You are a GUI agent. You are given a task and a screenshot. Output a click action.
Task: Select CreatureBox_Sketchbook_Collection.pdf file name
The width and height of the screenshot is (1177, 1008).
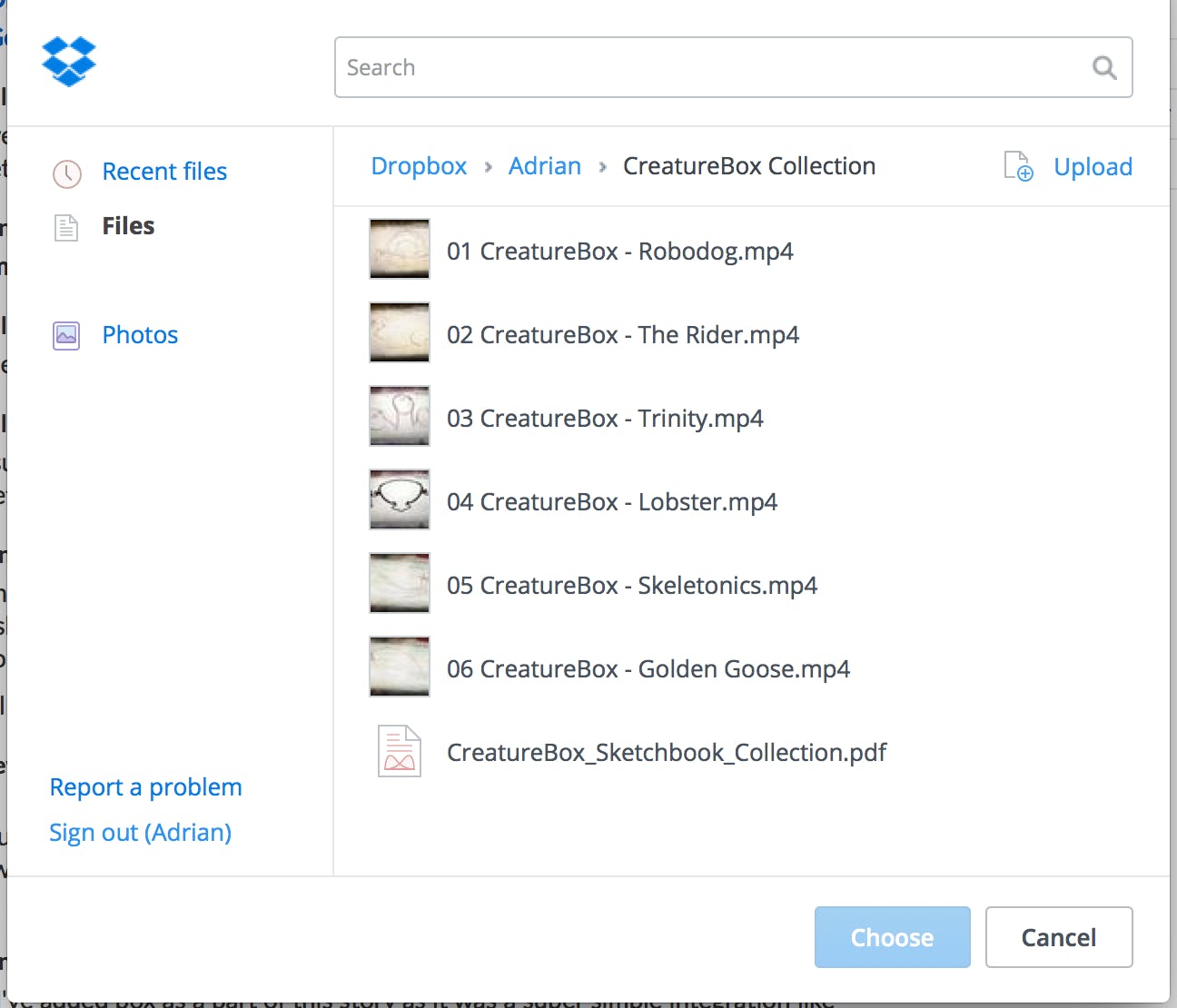tap(667, 753)
